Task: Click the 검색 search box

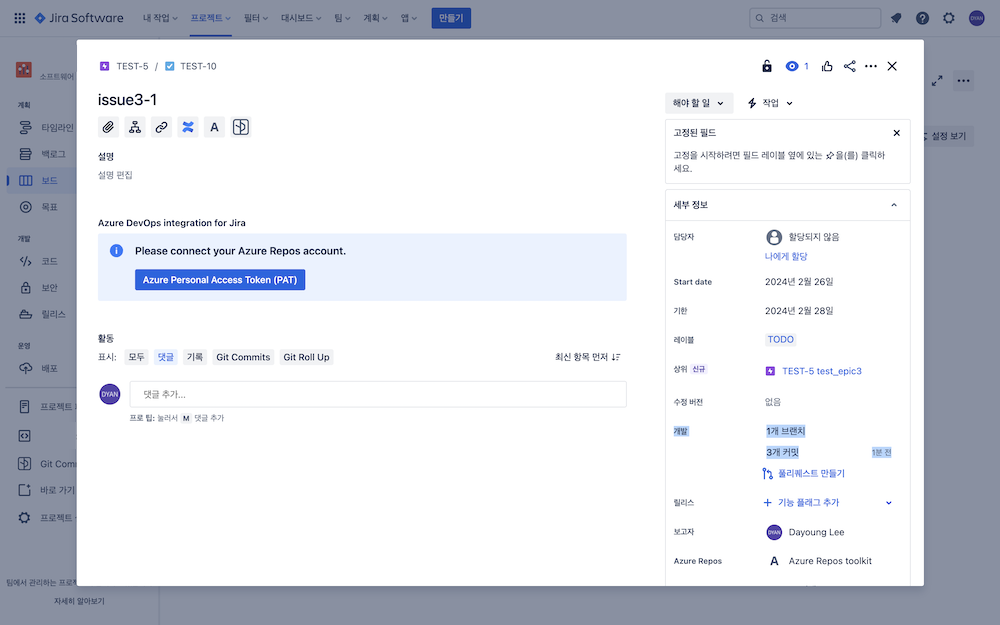Action: click(x=814, y=18)
